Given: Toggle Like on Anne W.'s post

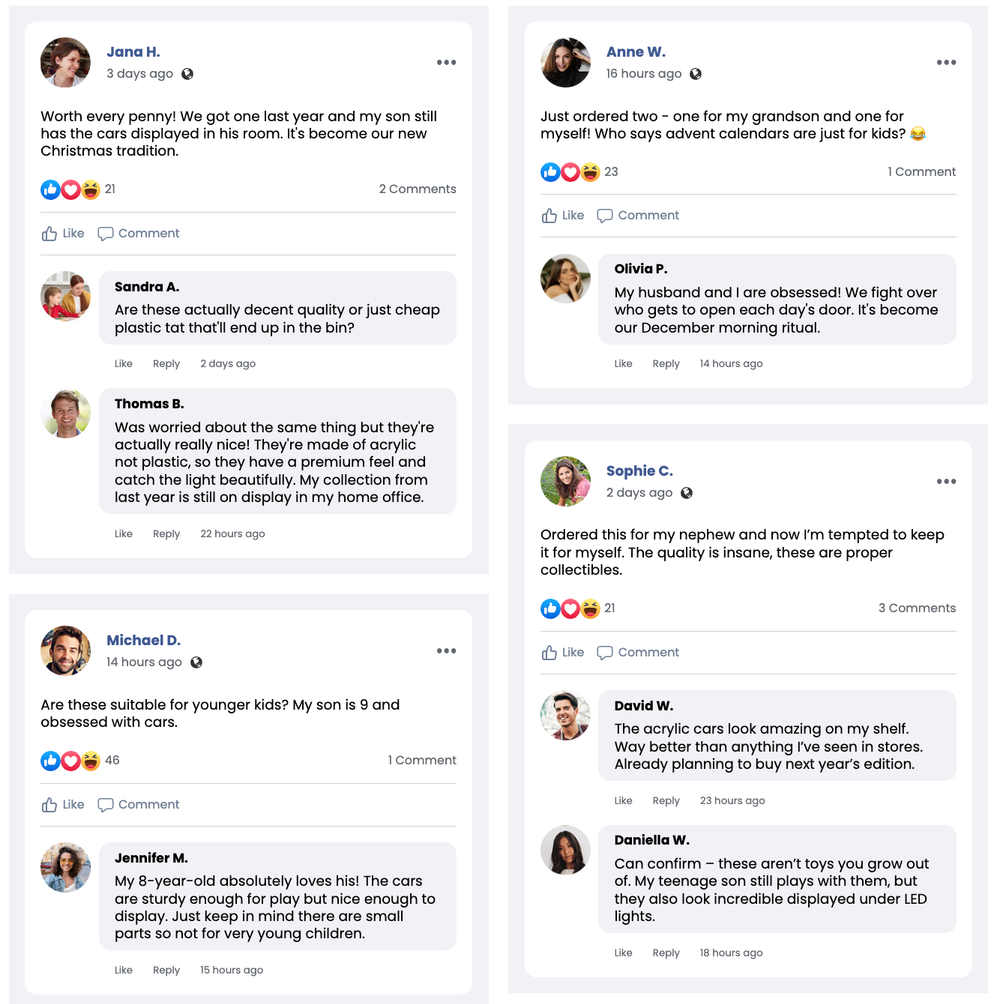Looking at the screenshot, I should [x=563, y=216].
